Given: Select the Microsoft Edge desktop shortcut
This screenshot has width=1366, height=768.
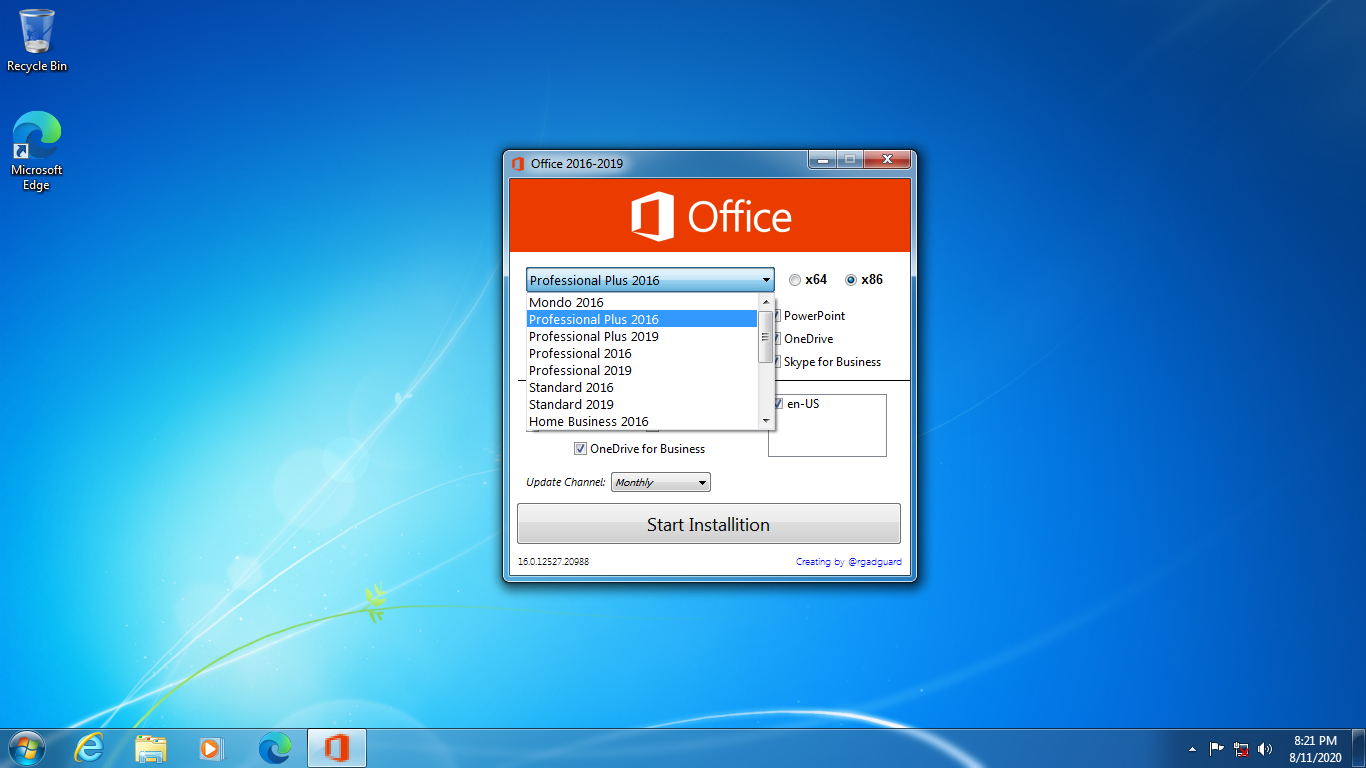Looking at the screenshot, I should click(37, 151).
